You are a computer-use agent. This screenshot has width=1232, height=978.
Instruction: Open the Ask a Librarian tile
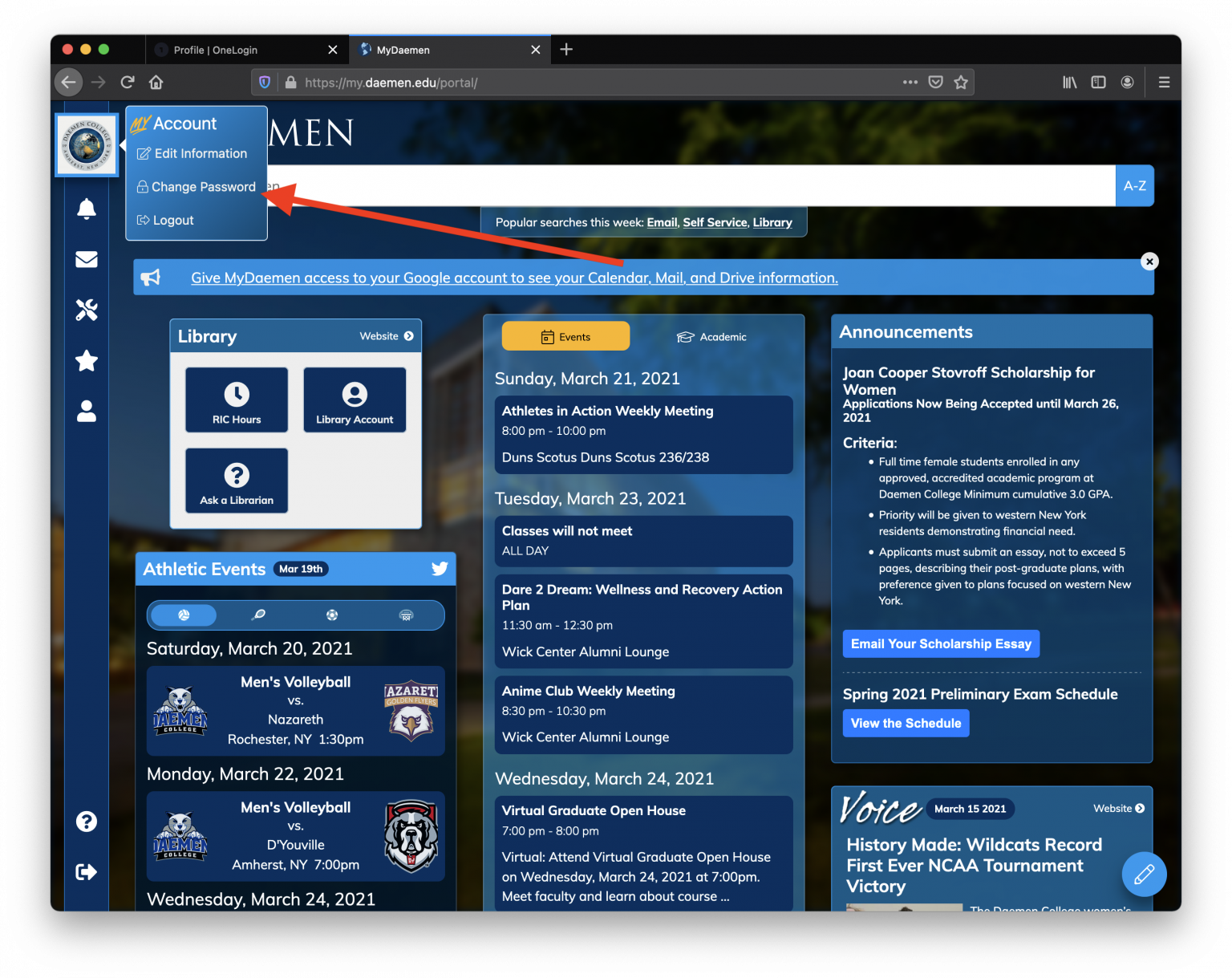tap(237, 480)
